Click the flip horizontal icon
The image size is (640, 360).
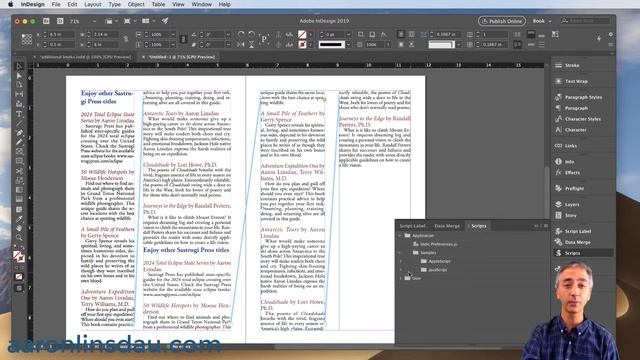pyautogui.click(x=241, y=44)
